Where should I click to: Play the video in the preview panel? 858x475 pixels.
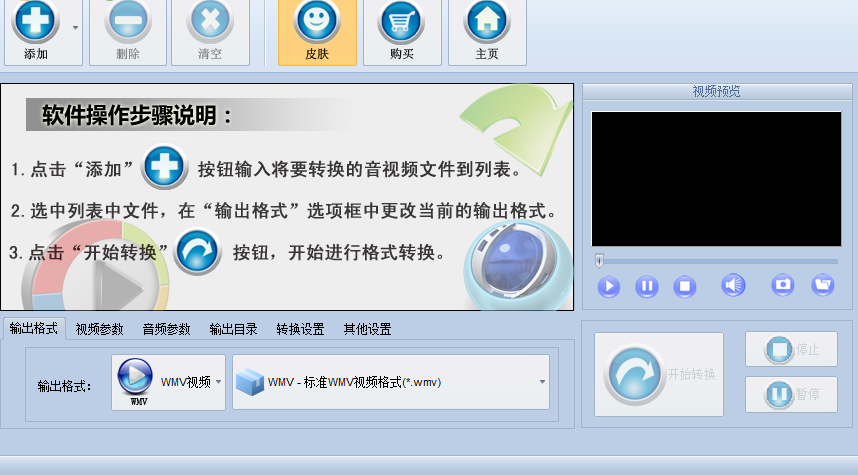608,286
